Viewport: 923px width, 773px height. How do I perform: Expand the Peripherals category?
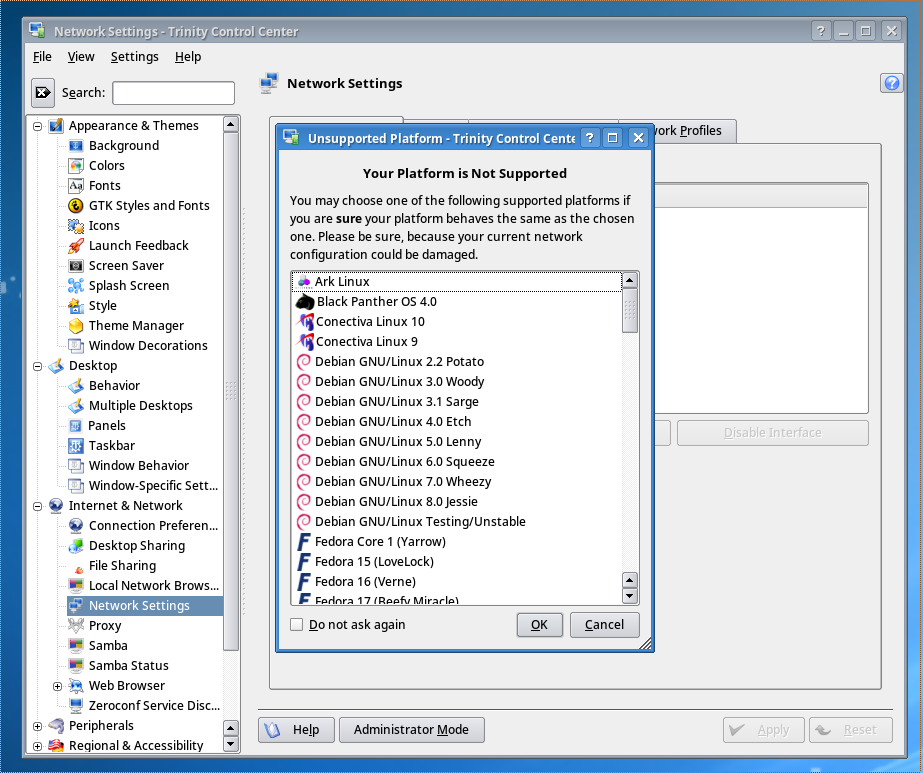38,726
